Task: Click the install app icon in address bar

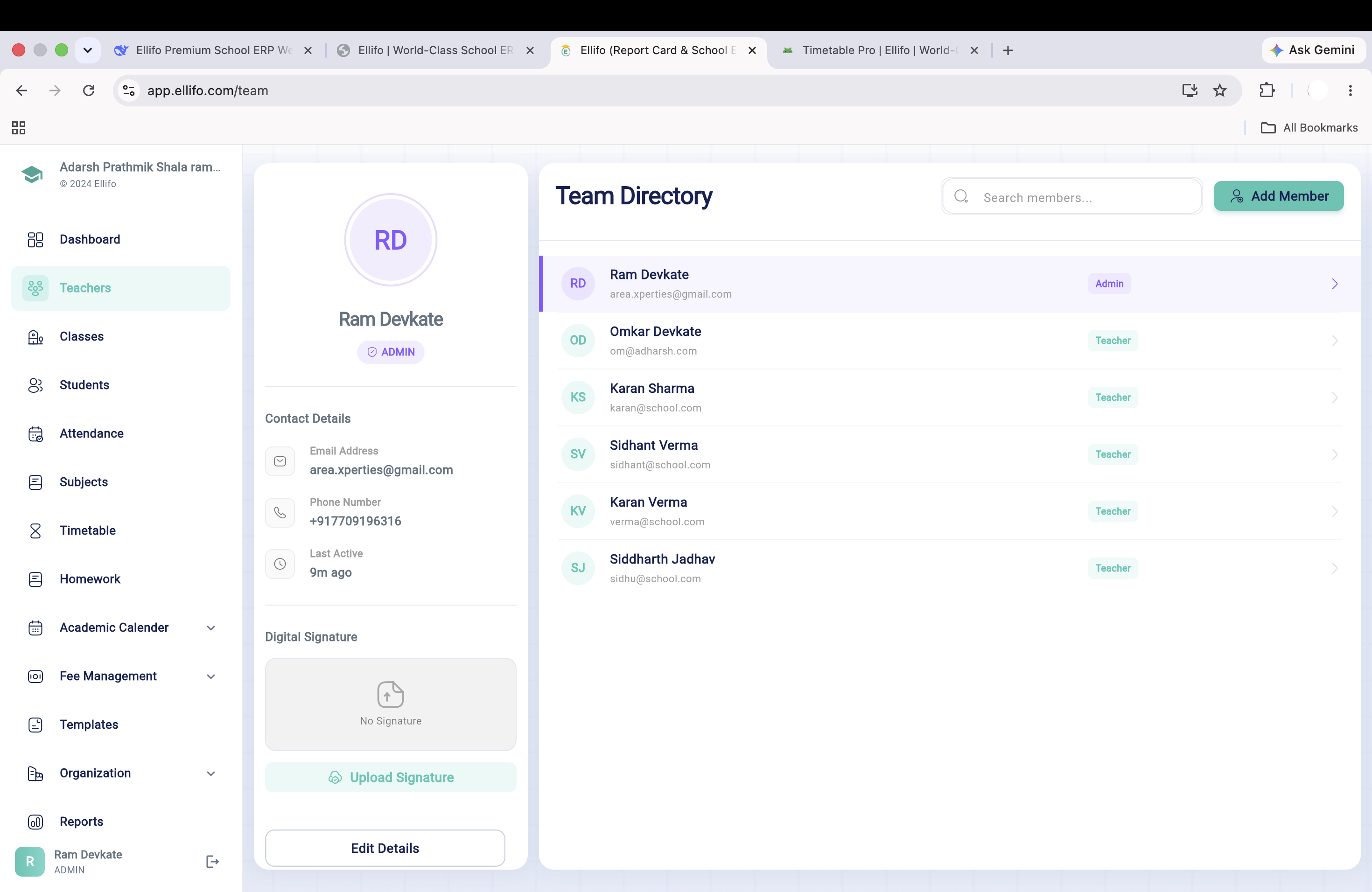Action: (x=1190, y=91)
